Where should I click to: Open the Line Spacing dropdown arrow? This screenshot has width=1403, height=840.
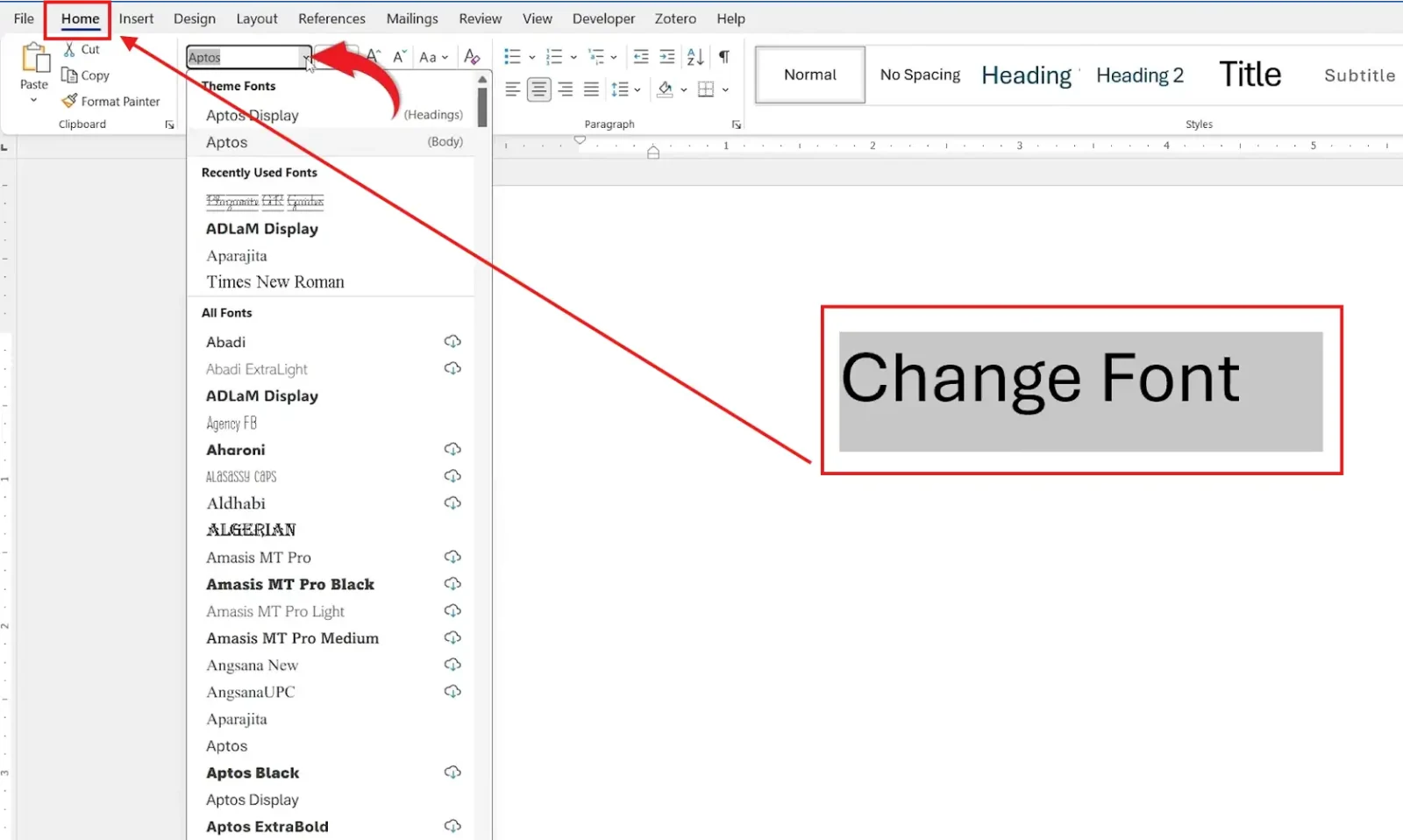[637, 90]
